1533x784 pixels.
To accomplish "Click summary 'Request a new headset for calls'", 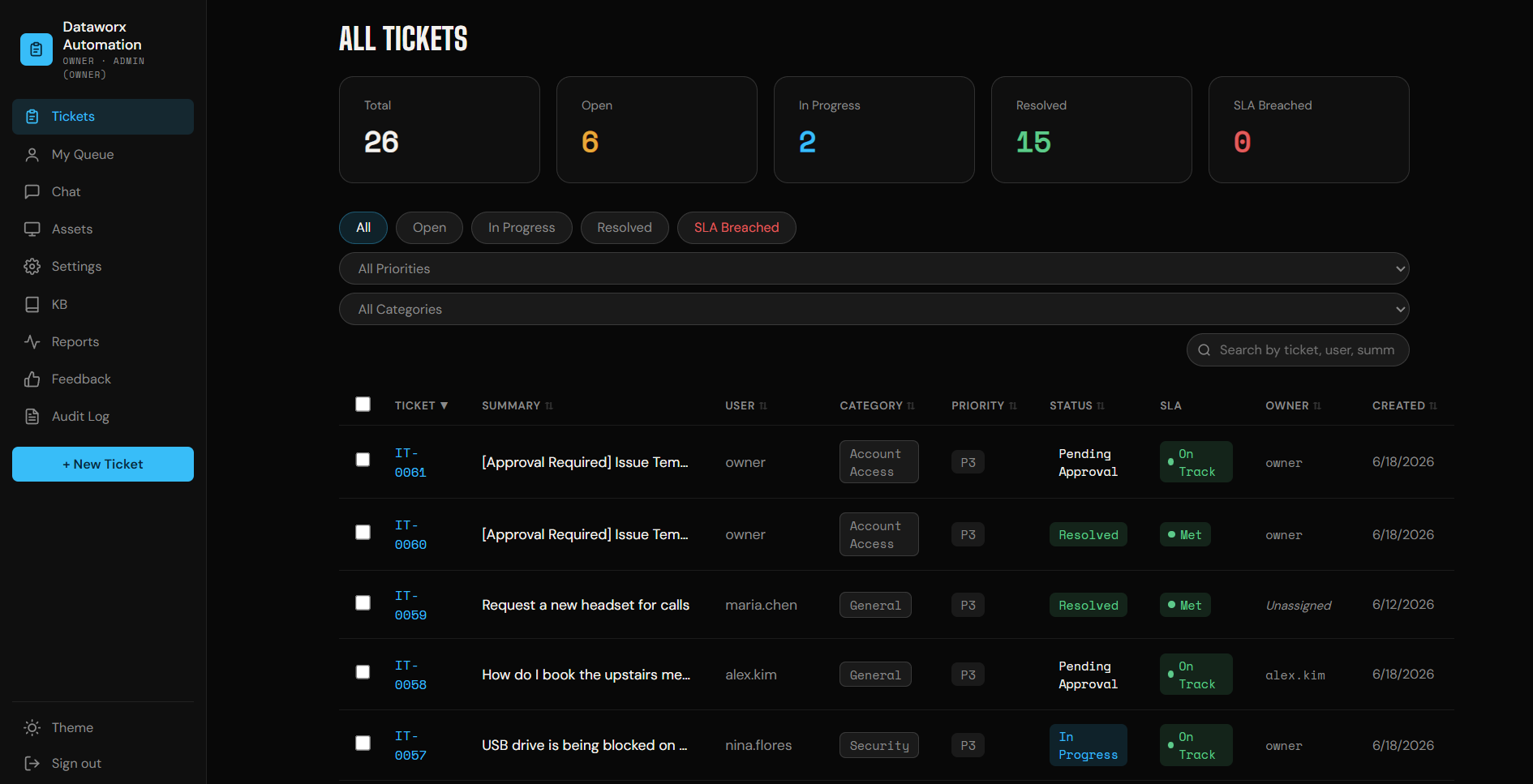I will [586, 606].
